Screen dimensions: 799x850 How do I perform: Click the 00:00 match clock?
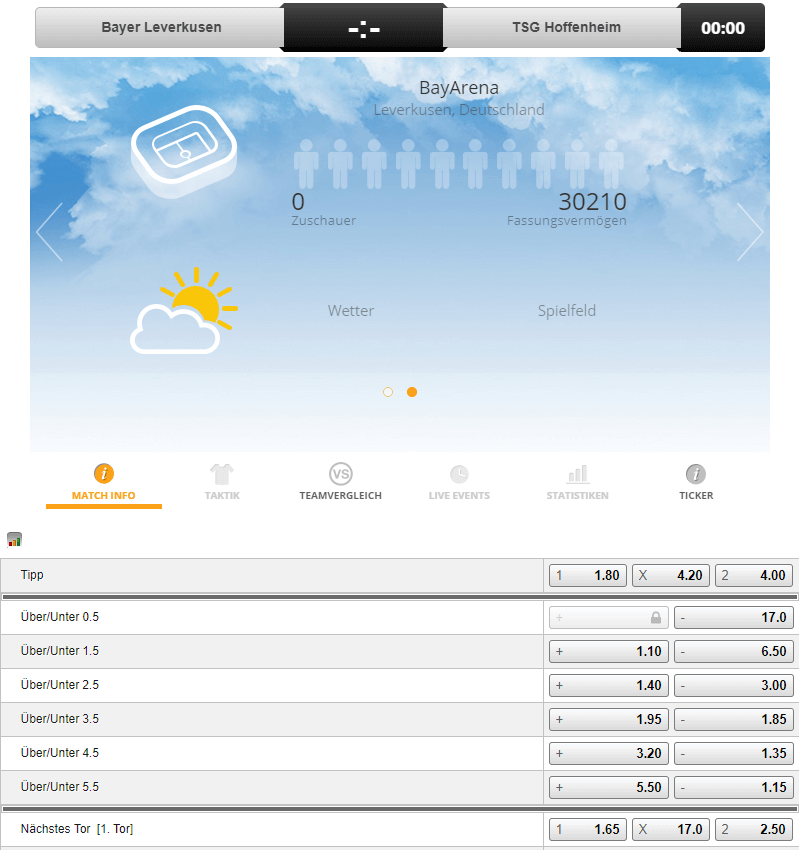723,28
